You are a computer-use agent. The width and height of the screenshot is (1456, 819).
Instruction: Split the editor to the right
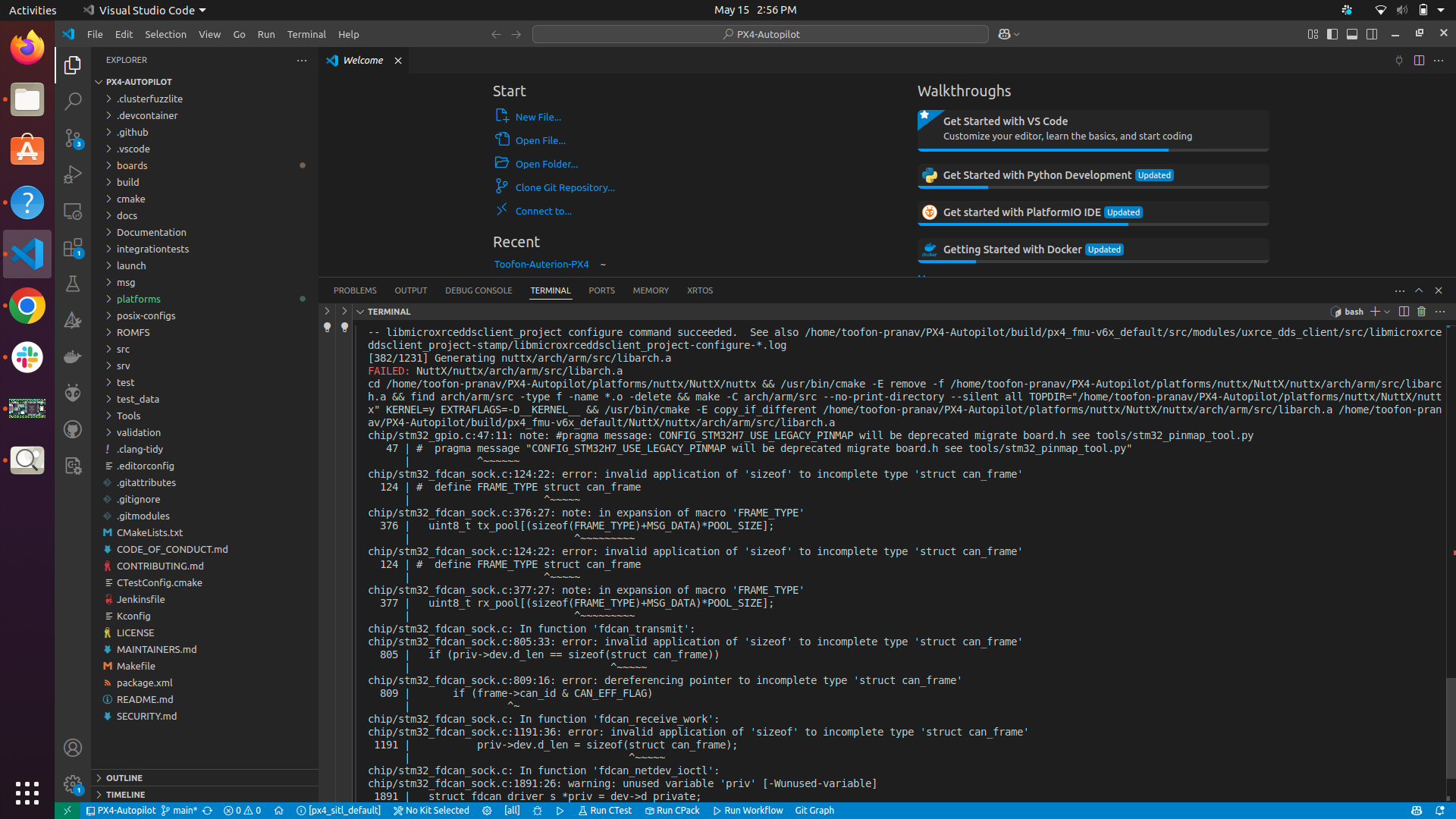coord(1419,60)
